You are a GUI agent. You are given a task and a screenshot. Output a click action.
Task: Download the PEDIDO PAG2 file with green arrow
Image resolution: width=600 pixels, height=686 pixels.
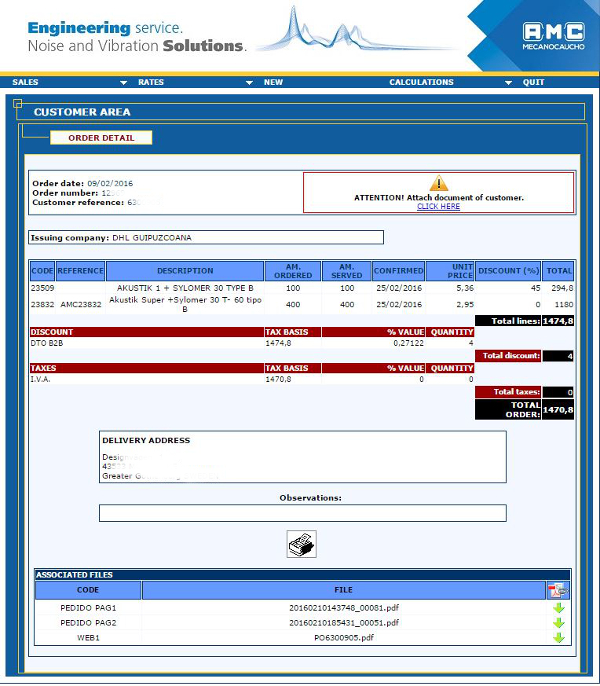559,623
